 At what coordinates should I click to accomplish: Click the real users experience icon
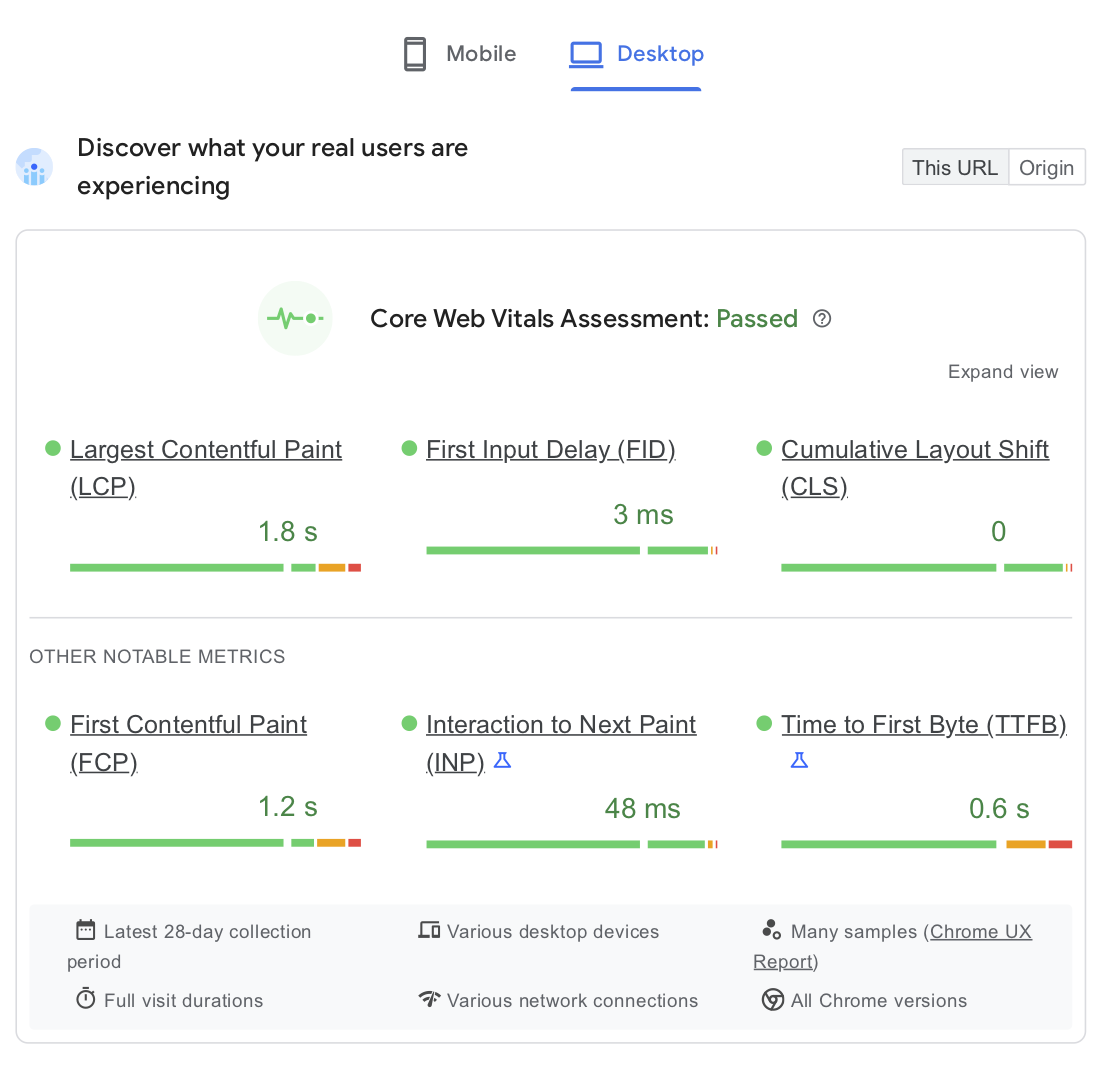pos(34,167)
